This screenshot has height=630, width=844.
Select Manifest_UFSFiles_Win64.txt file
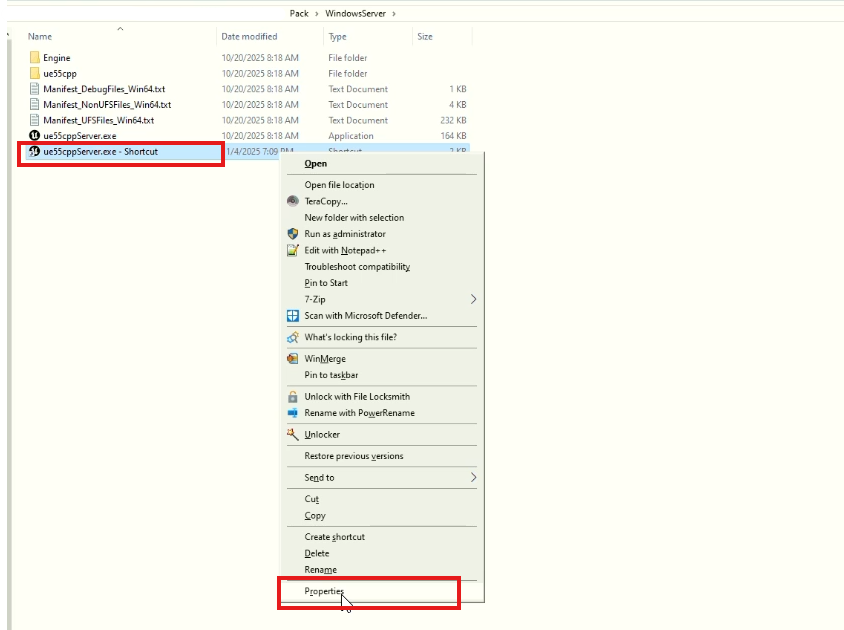(98, 120)
